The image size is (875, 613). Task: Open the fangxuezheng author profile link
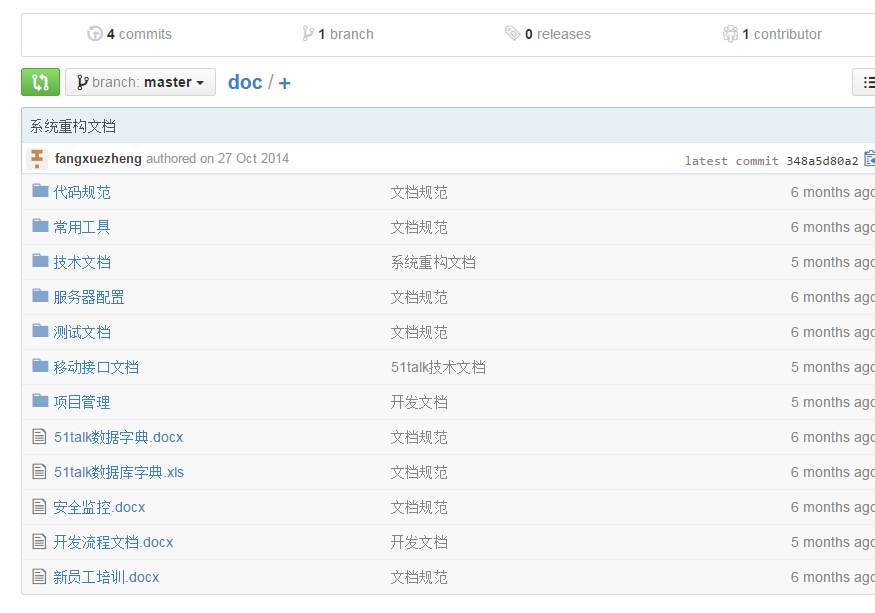point(98,159)
